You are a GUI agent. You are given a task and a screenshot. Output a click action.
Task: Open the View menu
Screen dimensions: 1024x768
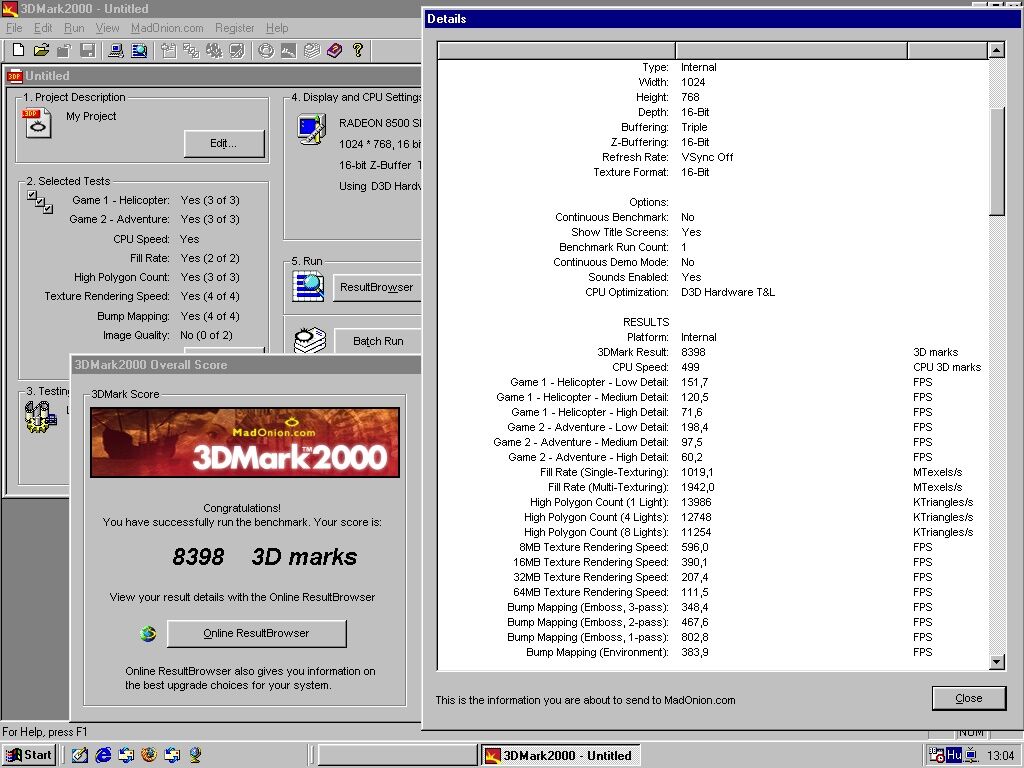click(x=107, y=28)
